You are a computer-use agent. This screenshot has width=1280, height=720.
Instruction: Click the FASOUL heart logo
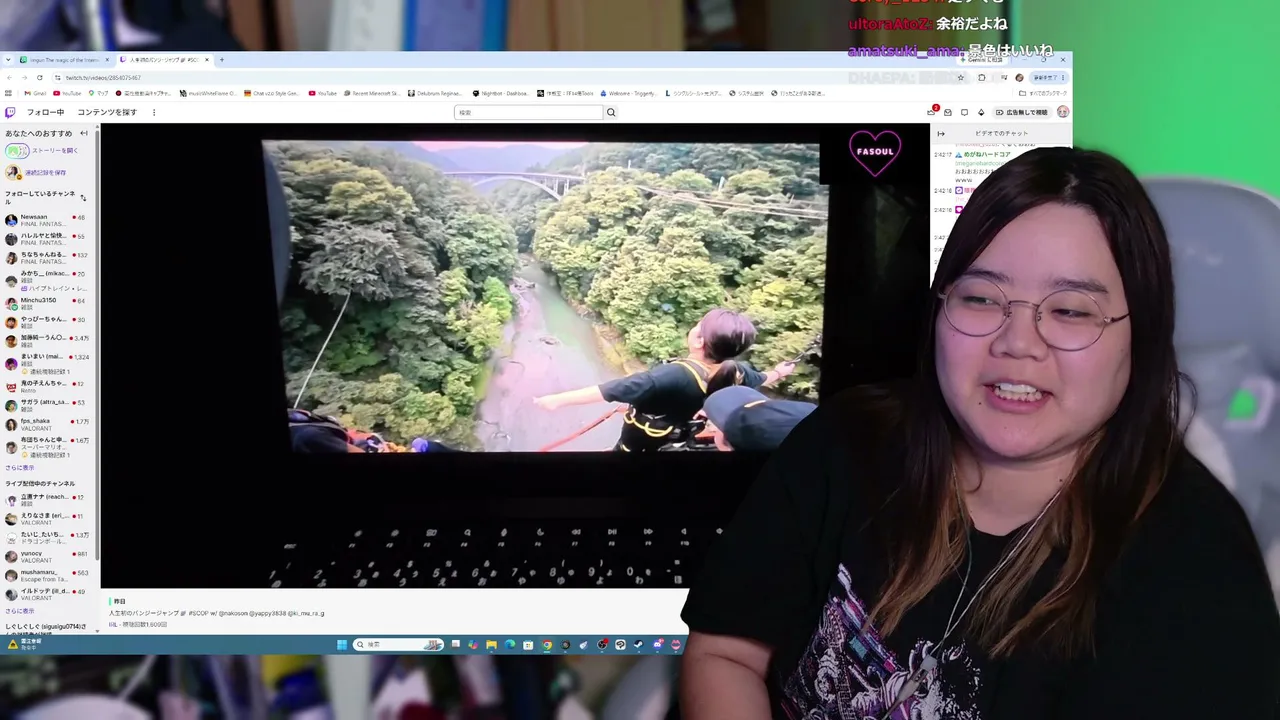(x=875, y=153)
